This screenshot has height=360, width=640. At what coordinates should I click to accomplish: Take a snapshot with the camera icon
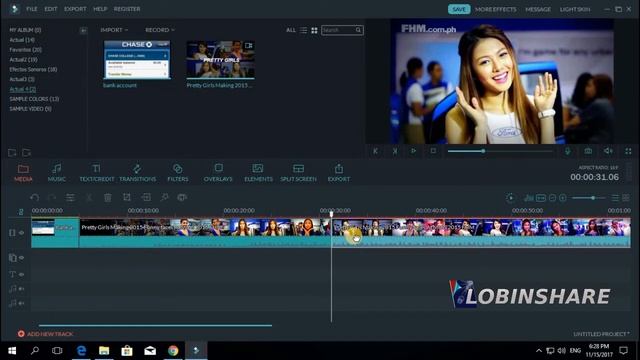pyautogui.click(x=588, y=151)
